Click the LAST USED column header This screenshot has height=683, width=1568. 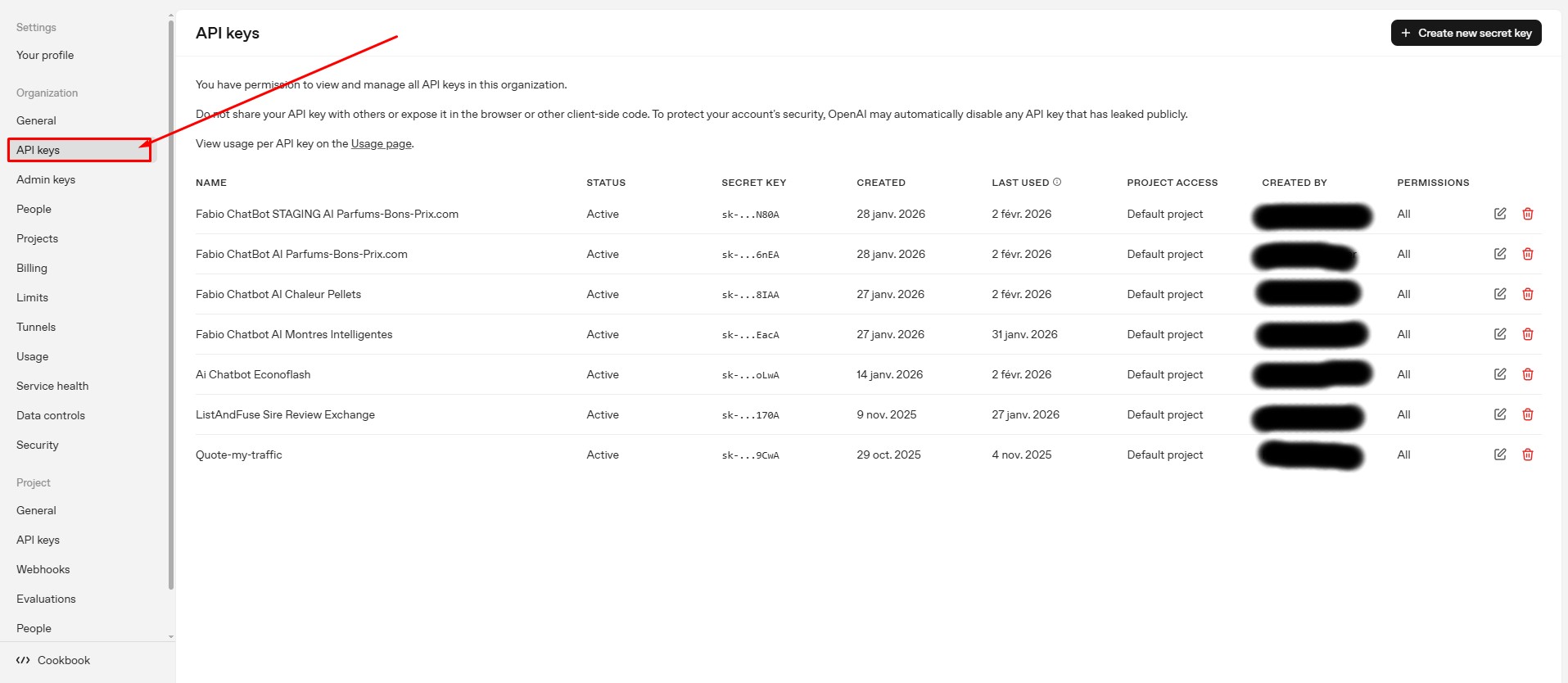[1020, 183]
